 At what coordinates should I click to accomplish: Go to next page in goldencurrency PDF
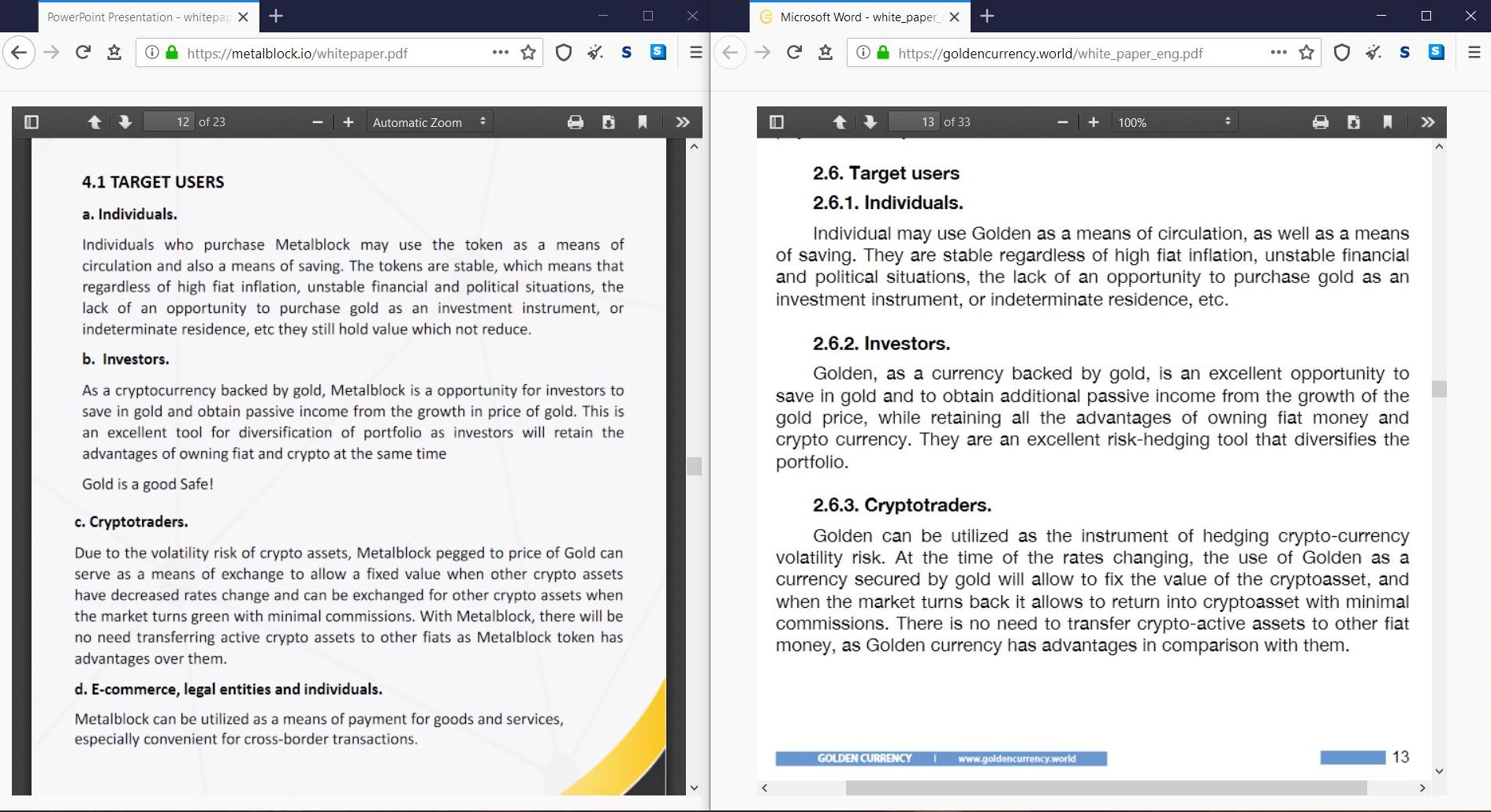pos(870,122)
